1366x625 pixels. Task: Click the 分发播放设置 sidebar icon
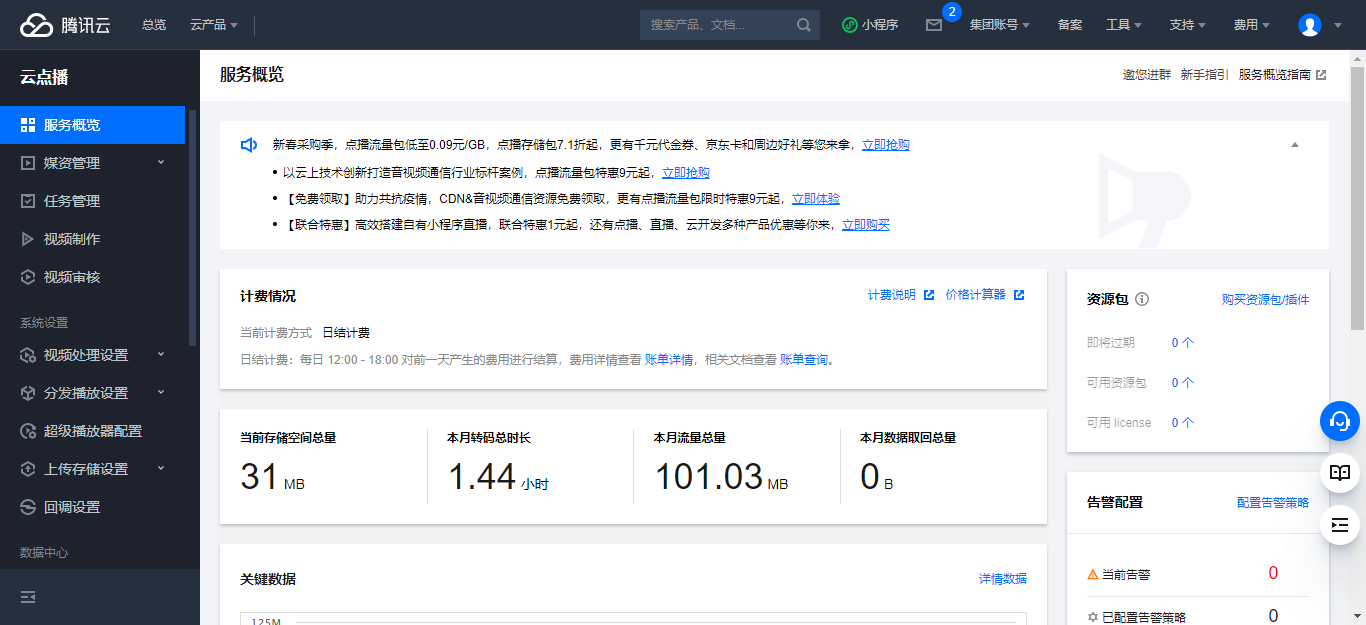[28, 393]
